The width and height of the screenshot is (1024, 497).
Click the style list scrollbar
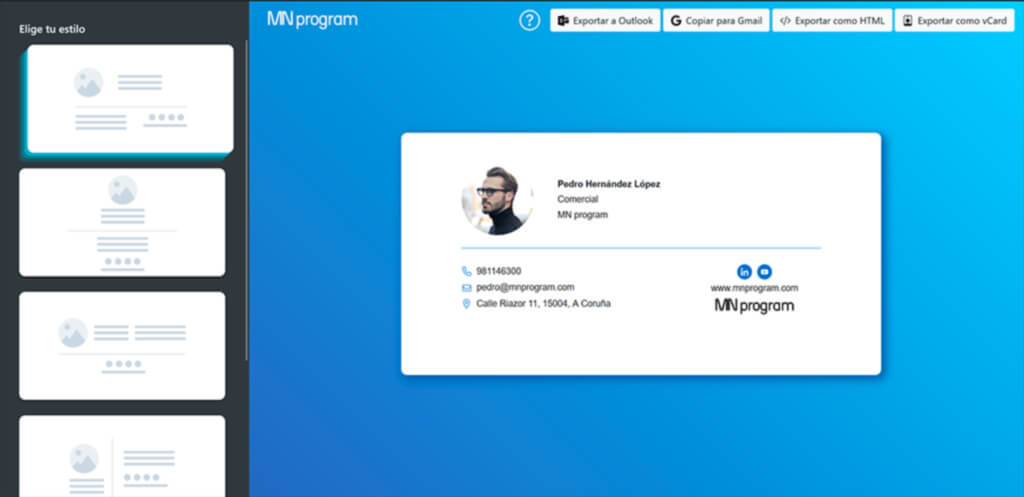point(246,200)
